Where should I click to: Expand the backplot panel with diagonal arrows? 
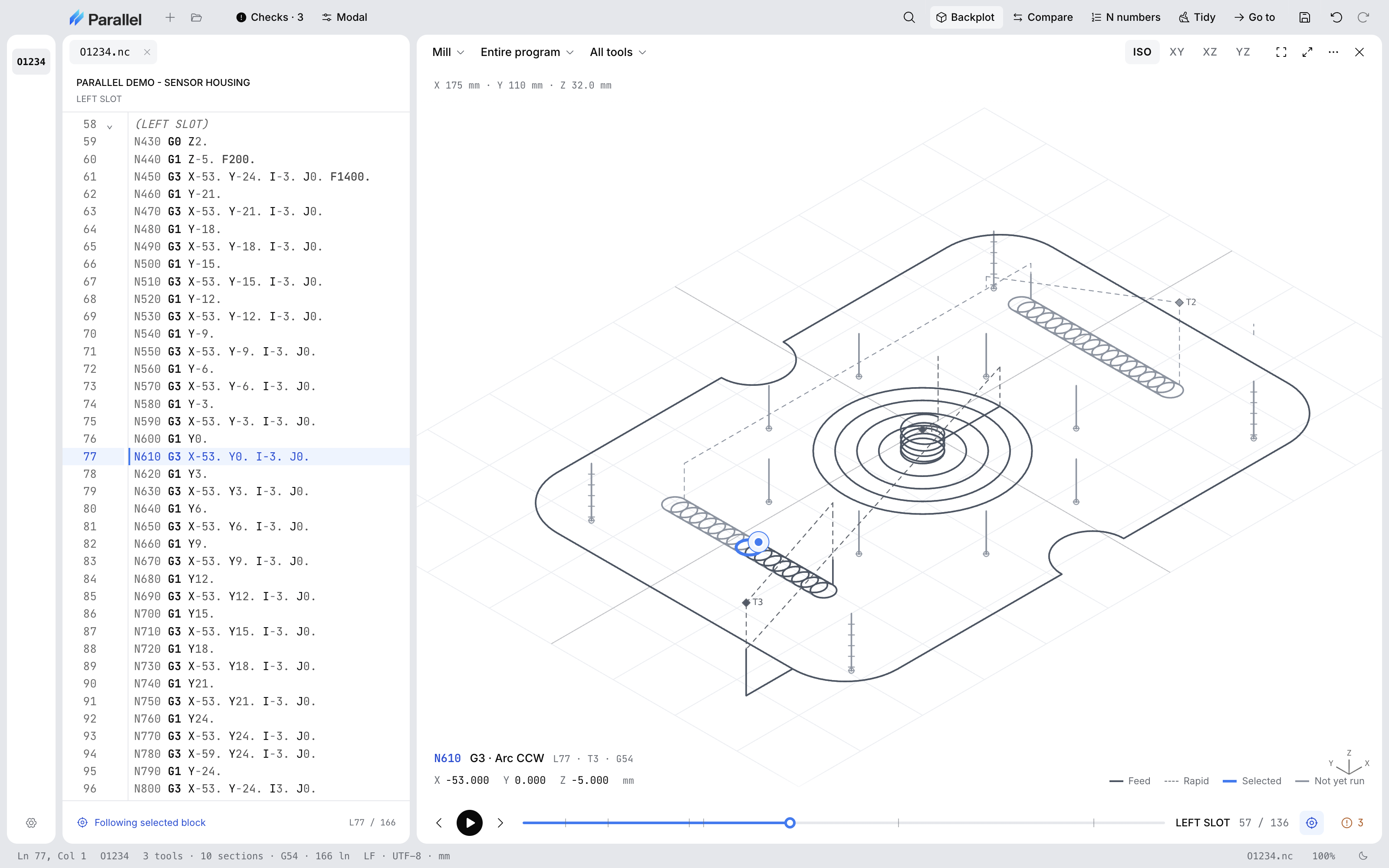[1307, 52]
